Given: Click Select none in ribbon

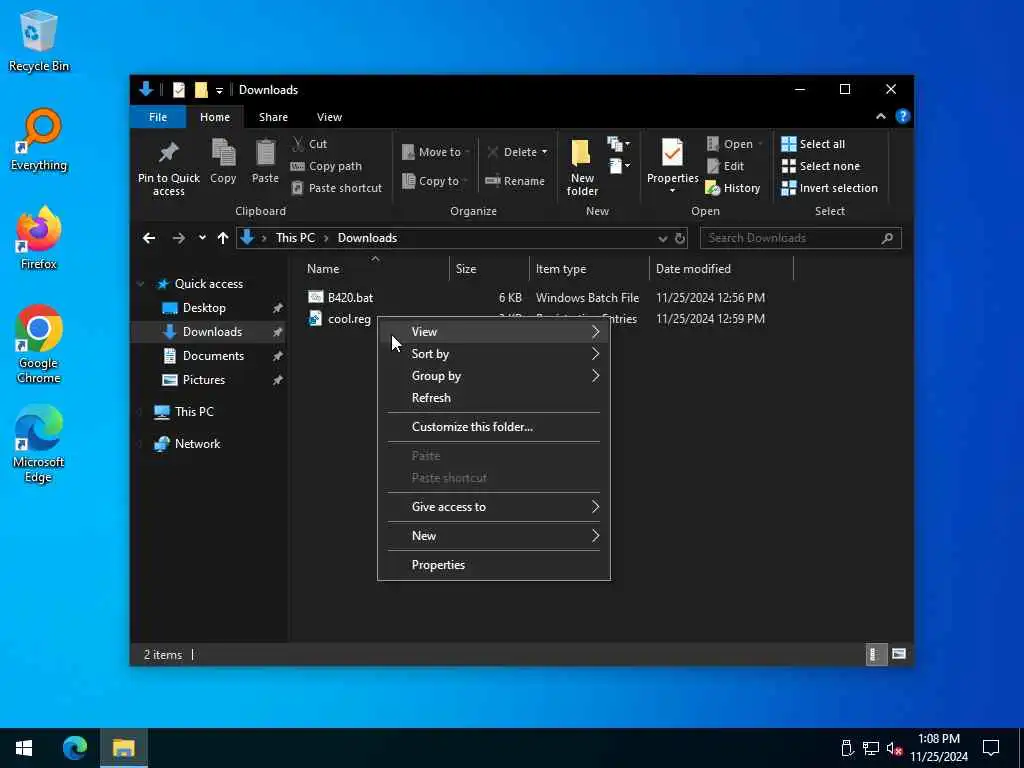Looking at the screenshot, I should click(821, 166).
